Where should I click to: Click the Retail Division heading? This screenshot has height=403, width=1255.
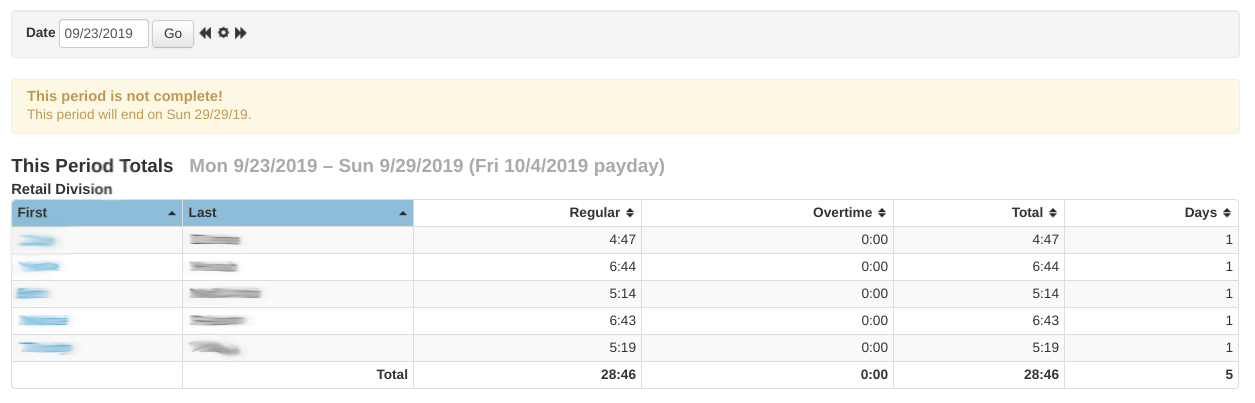click(61, 188)
